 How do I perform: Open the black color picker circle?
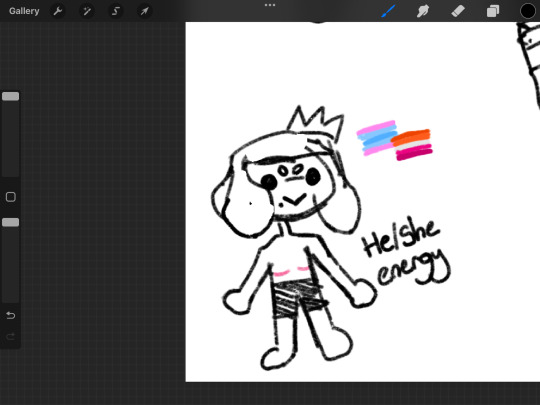coord(528,11)
